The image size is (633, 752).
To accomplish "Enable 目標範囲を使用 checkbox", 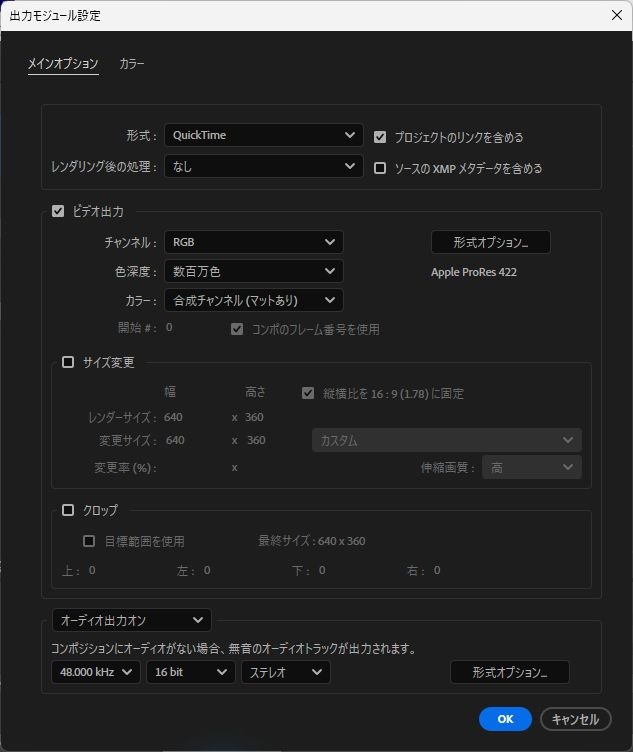I will (89, 541).
